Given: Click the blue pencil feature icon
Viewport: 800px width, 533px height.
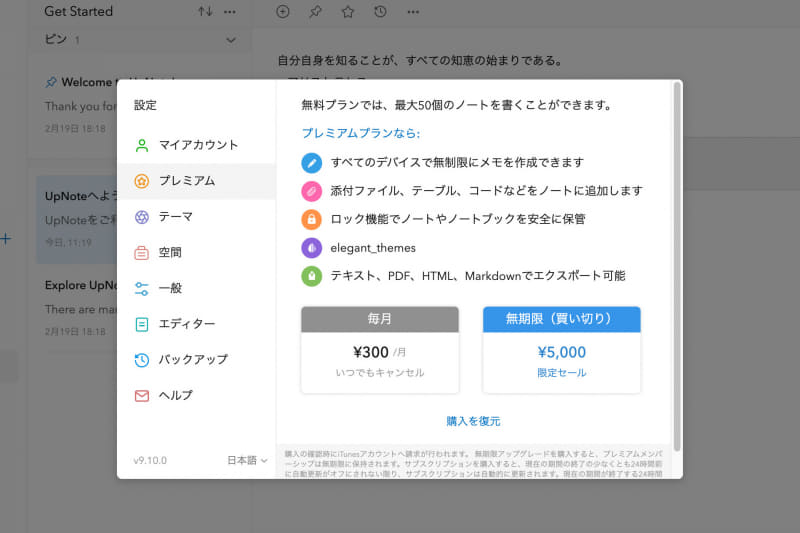Looking at the screenshot, I should [311, 163].
